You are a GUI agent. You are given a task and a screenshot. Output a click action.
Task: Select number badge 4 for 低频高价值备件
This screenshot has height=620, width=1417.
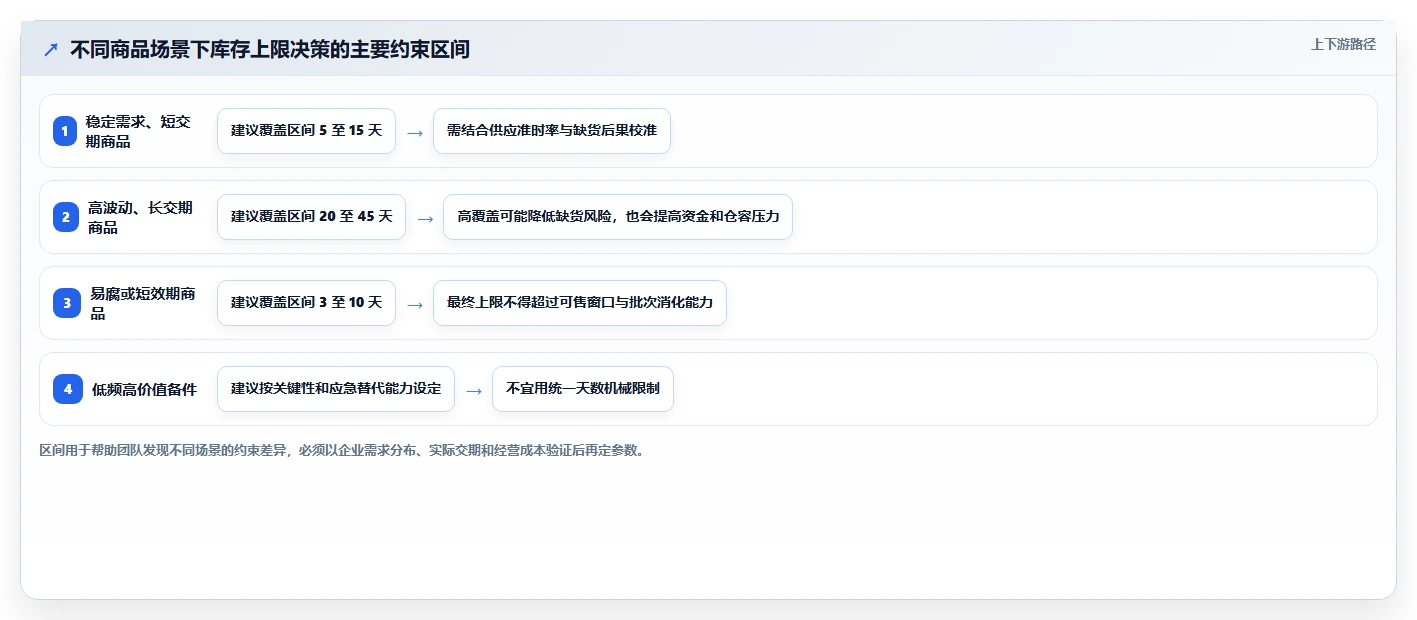point(68,389)
